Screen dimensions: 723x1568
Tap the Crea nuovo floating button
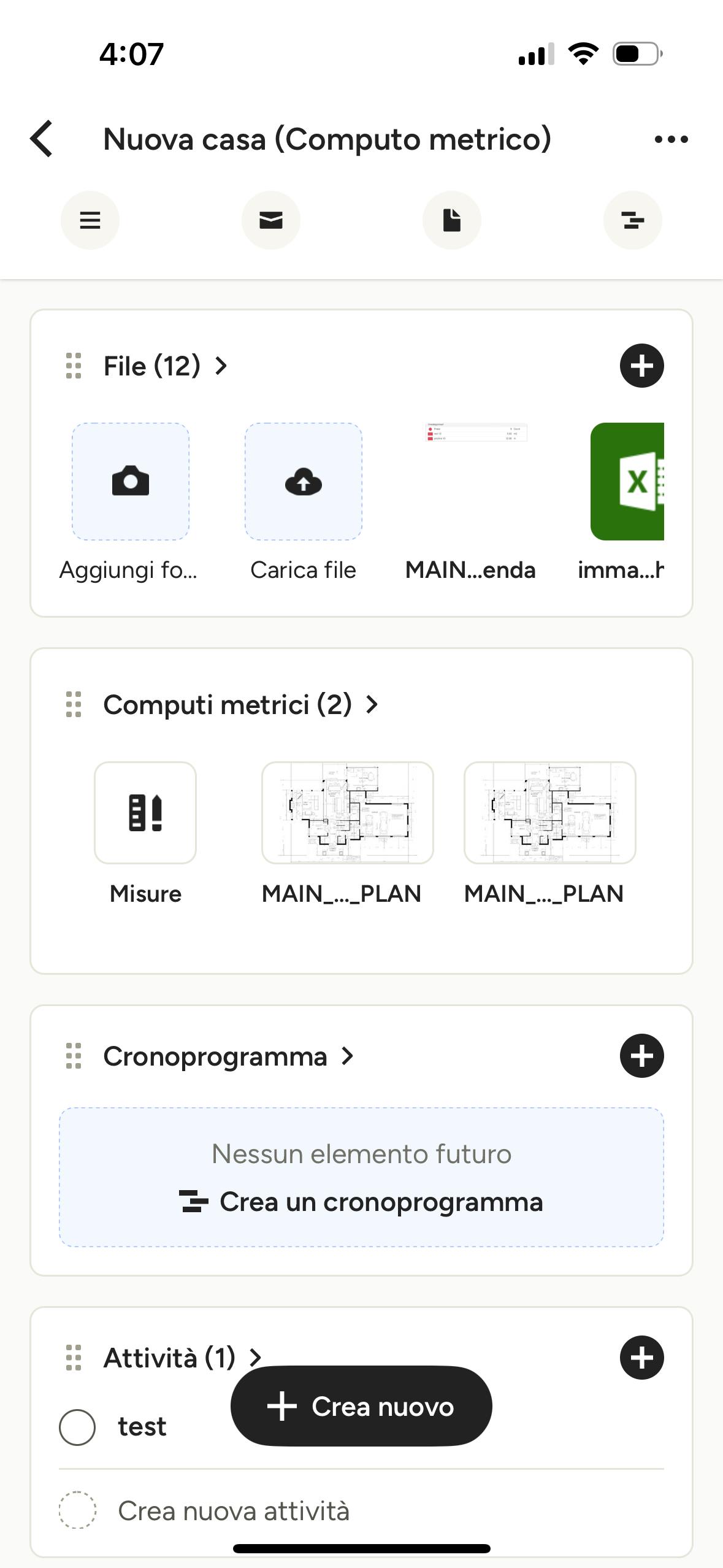361,1406
